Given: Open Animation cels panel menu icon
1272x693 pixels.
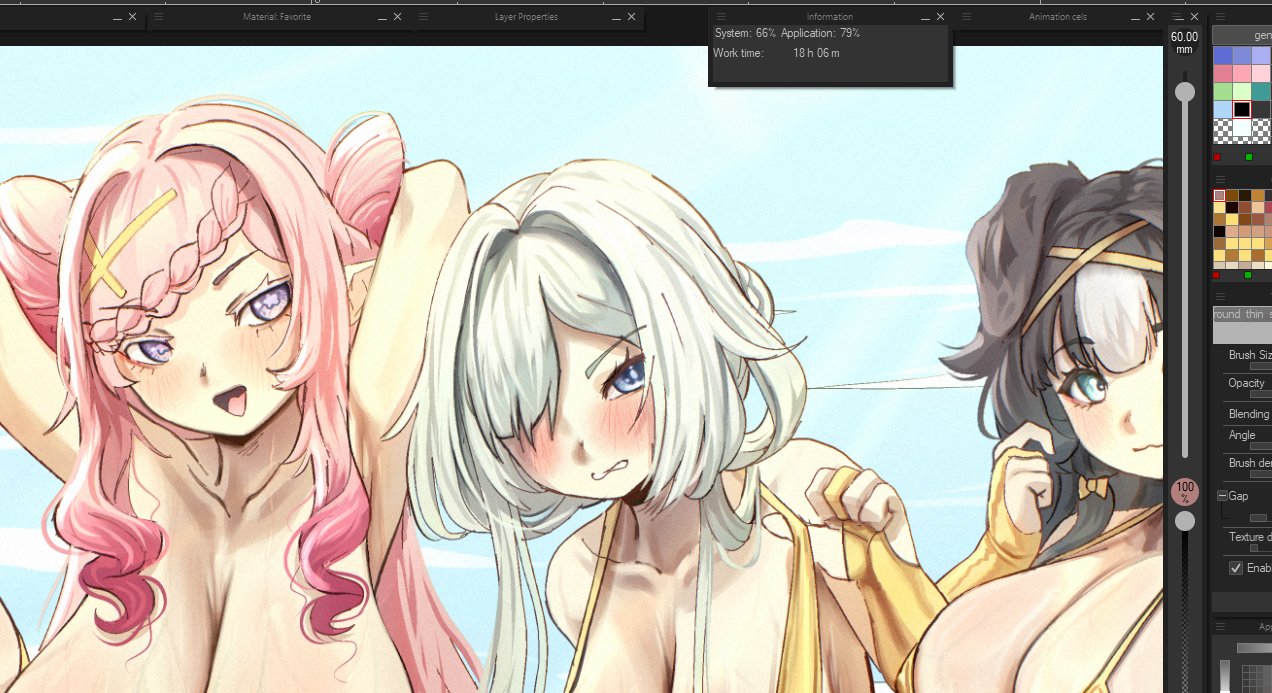Looking at the screenshot, I should pyautogui.click(x=967, y=17).
